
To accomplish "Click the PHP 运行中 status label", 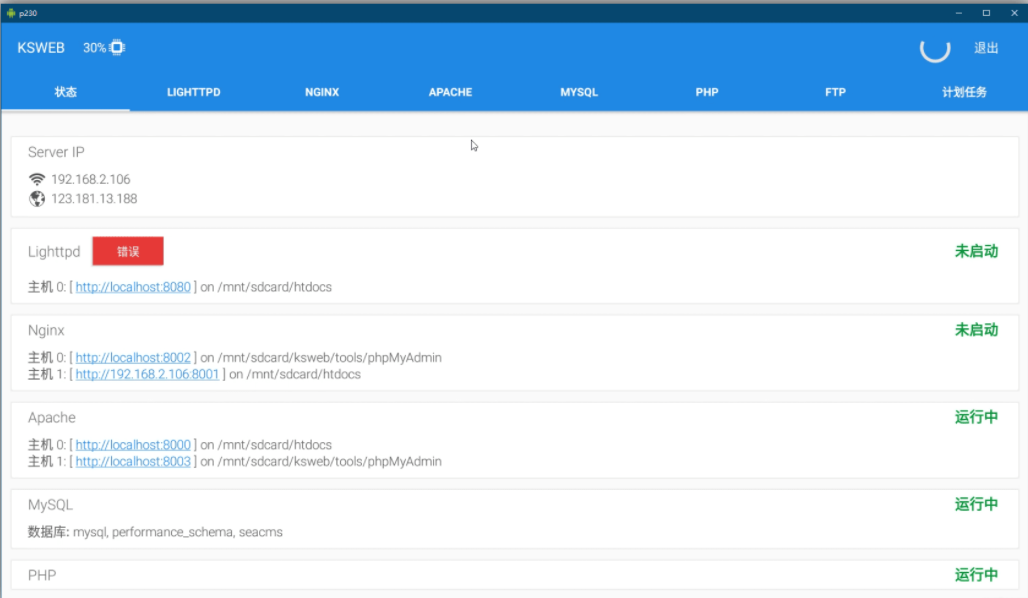I will [x=976, y=575].
